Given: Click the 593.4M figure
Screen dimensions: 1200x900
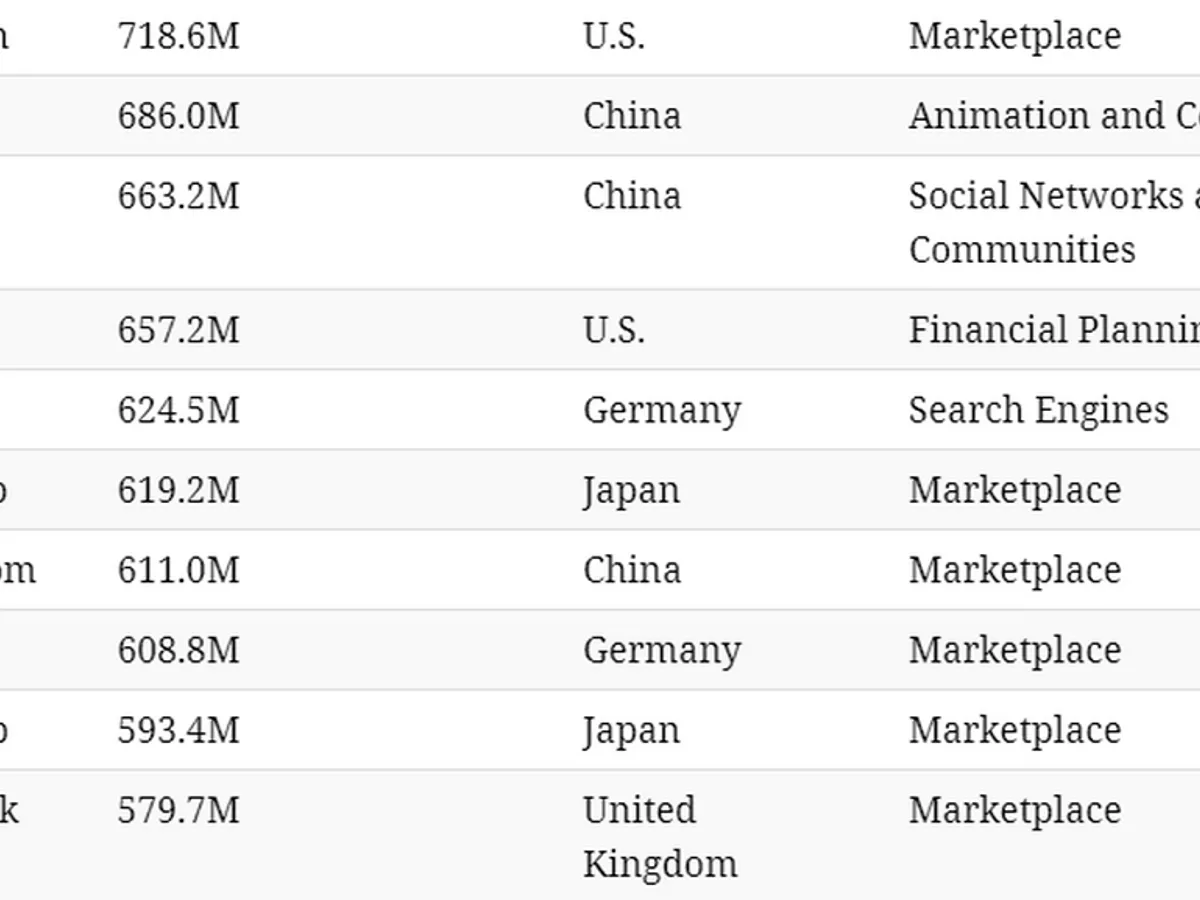Looking at the screenshot, I should [178, 730].
